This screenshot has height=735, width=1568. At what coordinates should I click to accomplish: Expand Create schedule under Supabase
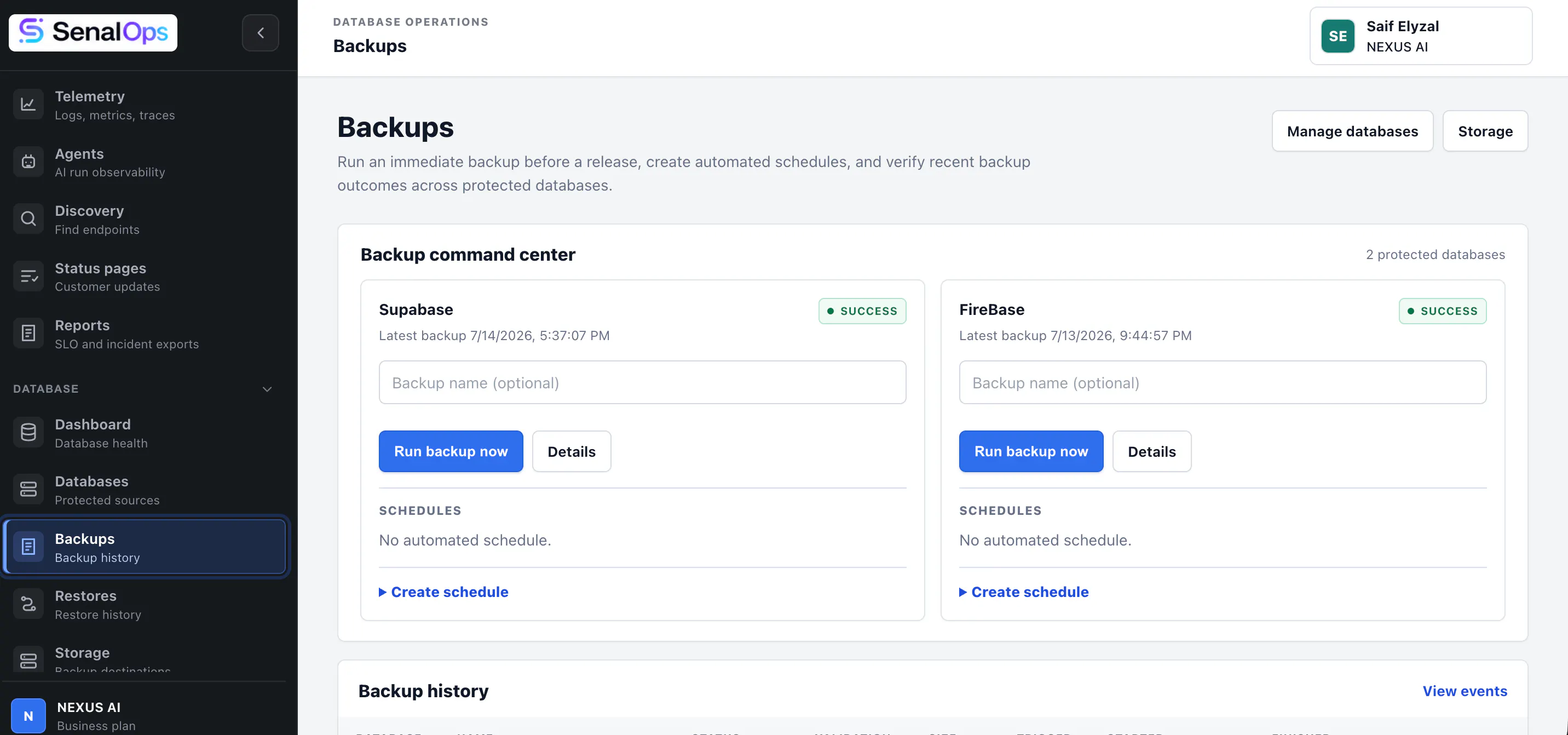pyautogui.click(x=443, y=592)
